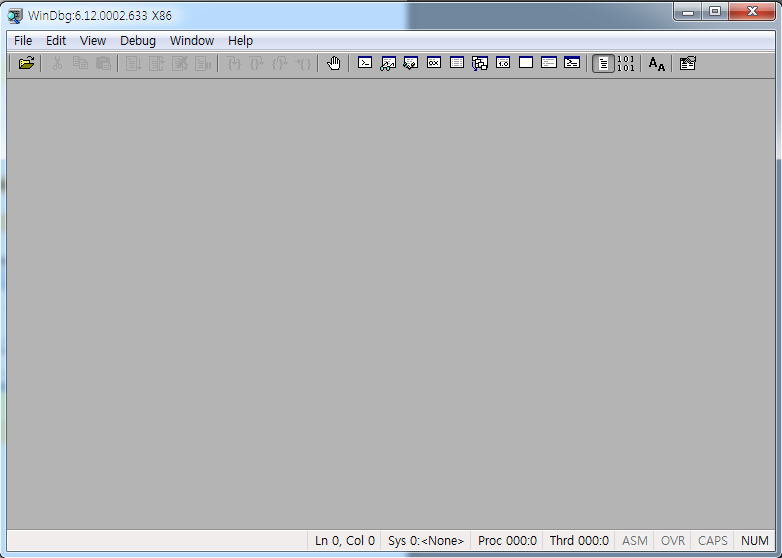Click the CAPS status bar indicator
Viewport: 782px width, 558px height.
click(x=713, y=541)
